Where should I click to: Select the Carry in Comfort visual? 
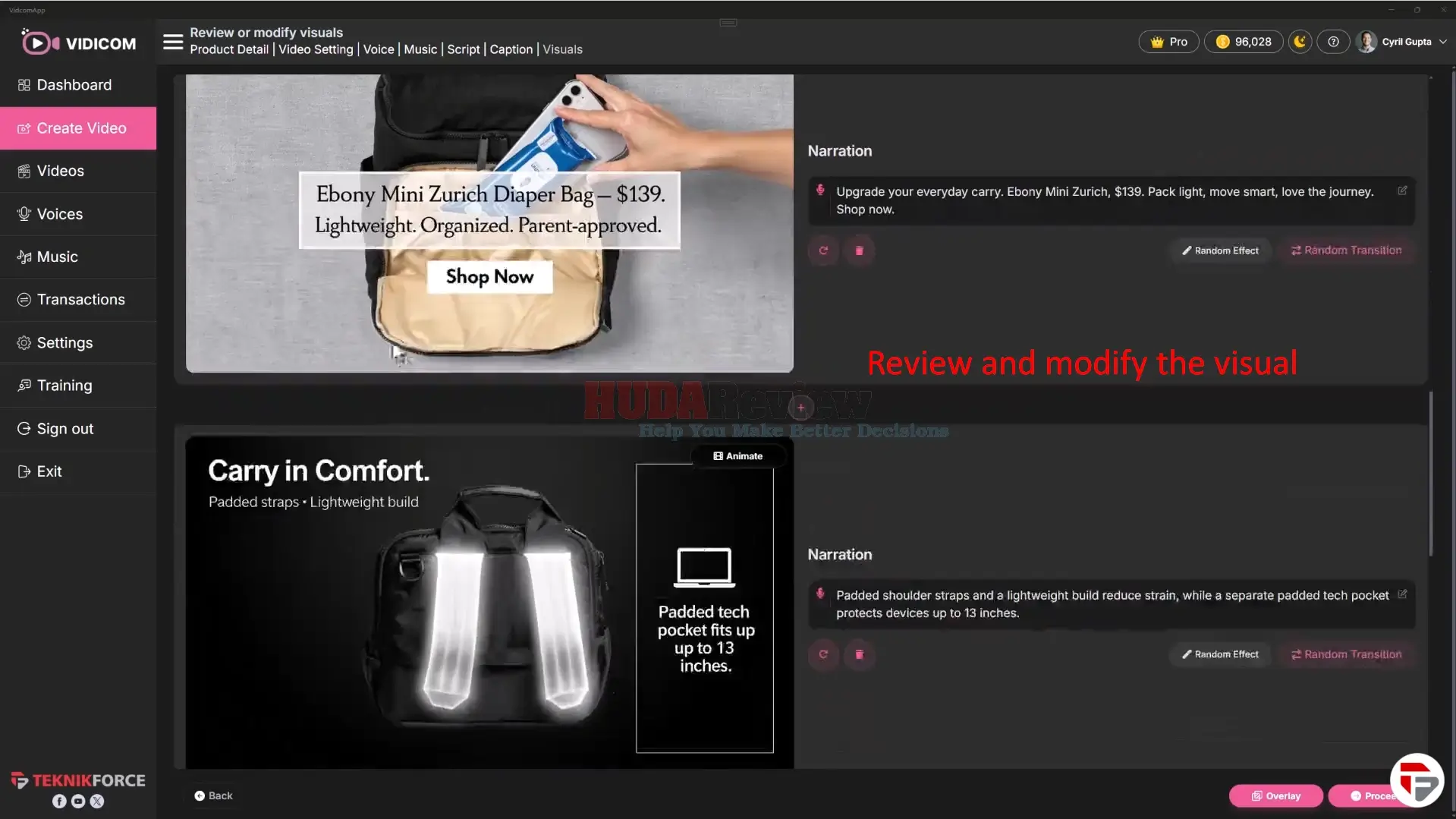coord(489,602)
